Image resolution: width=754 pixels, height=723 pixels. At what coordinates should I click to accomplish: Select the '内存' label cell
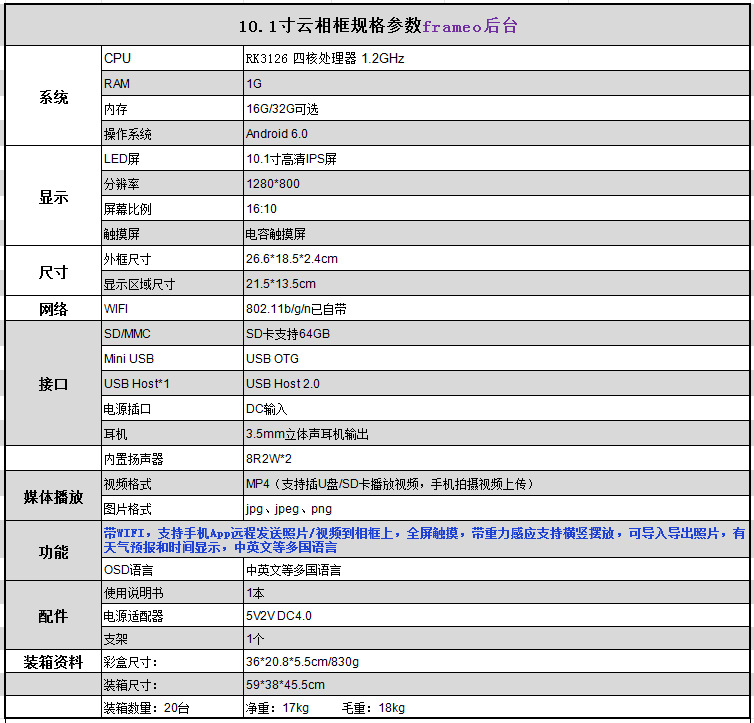click(172, 108)
